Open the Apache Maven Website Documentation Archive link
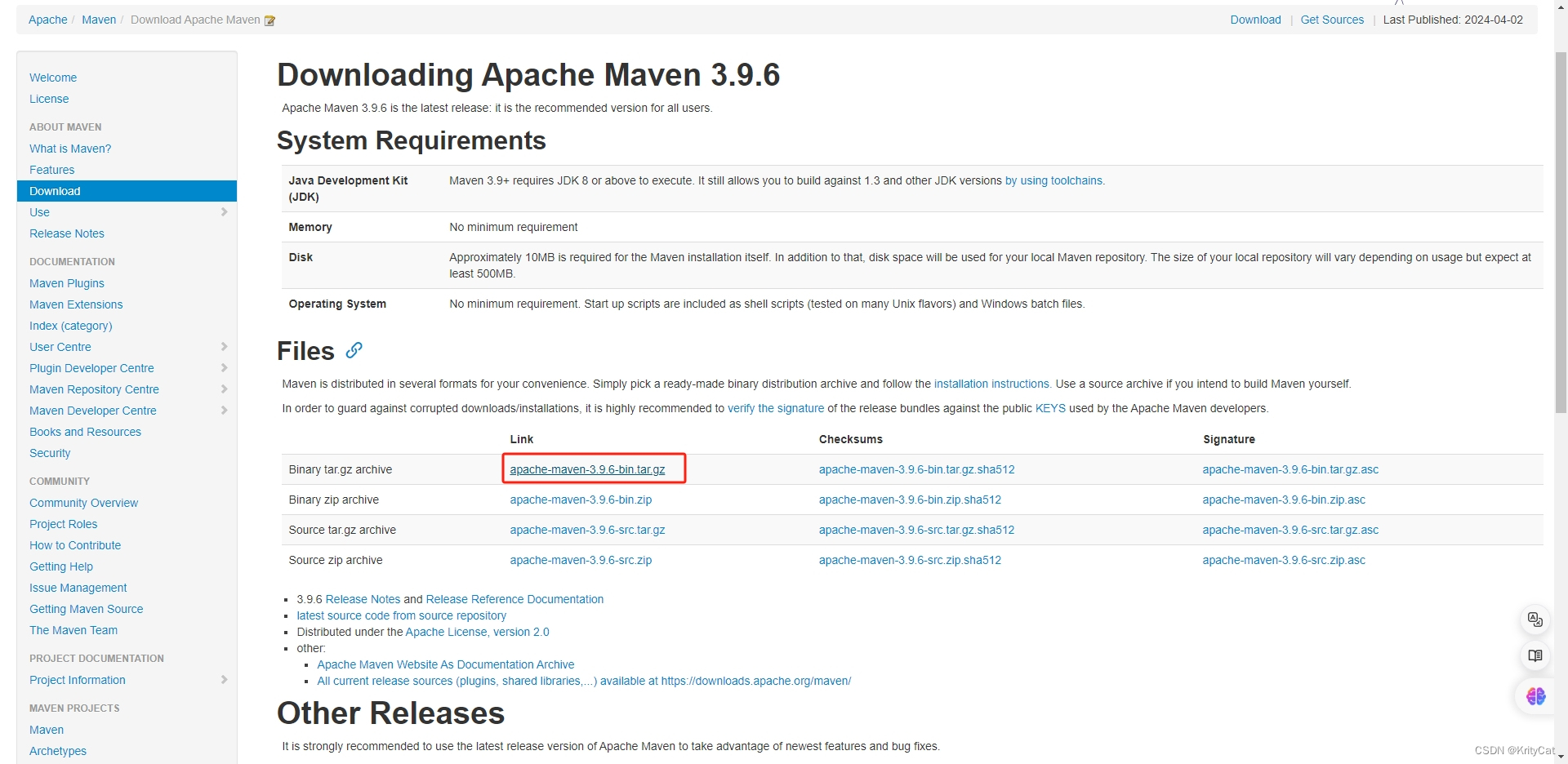Screen dimensions: 1568x764 pyautogui.click(x=445, y=664)
